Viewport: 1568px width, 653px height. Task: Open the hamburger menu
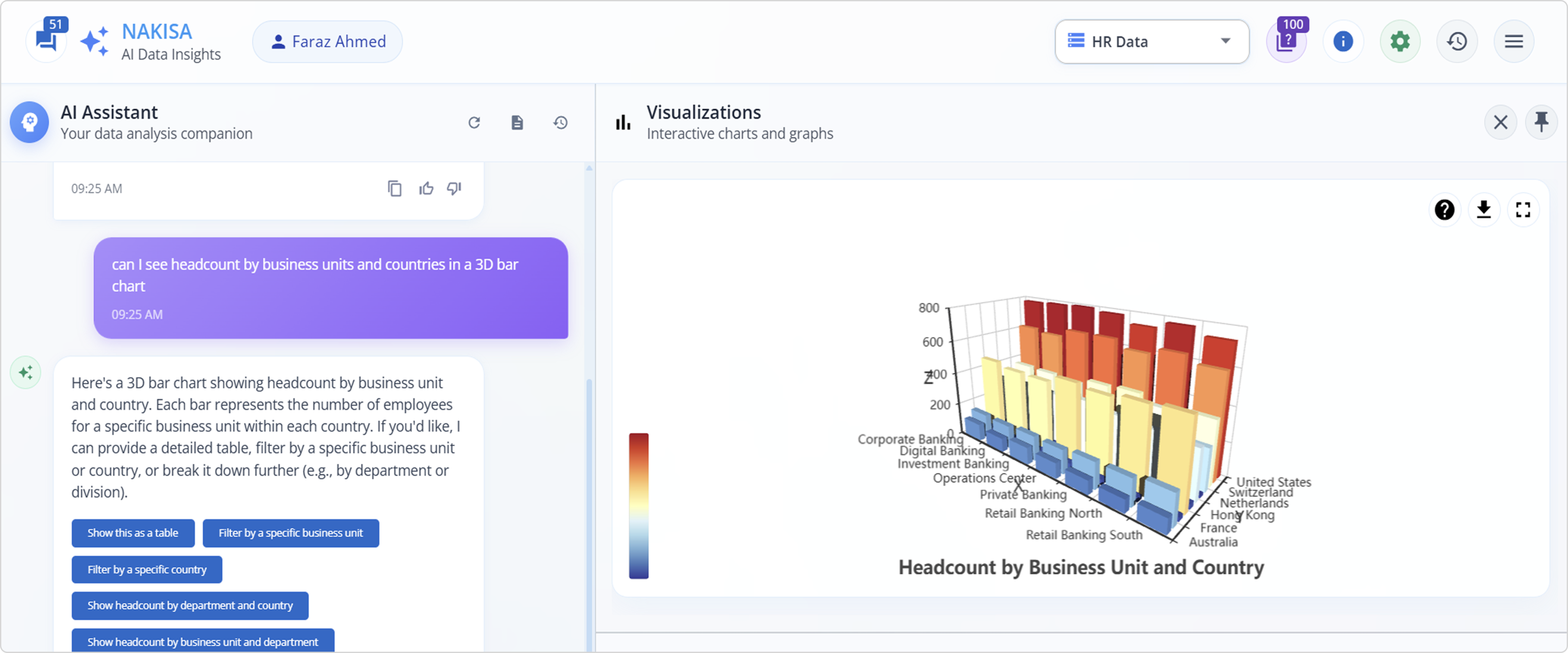[1513, 41]
